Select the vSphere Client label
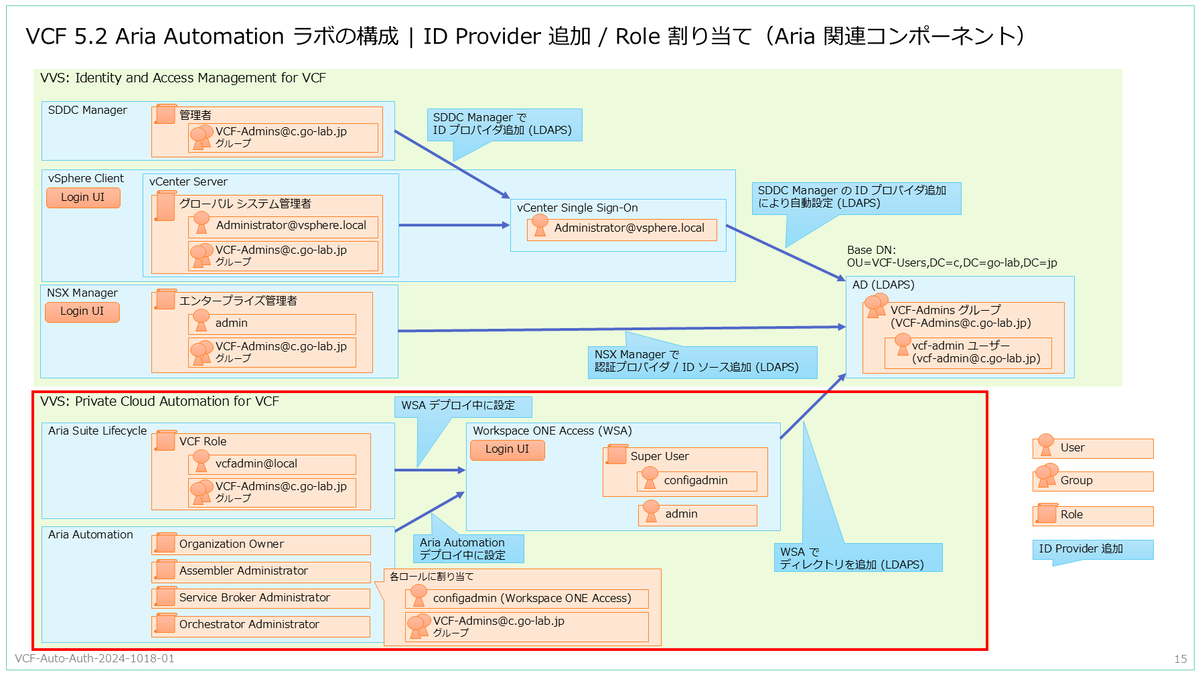The image size is (1200, 675). (x=86, y=178)
